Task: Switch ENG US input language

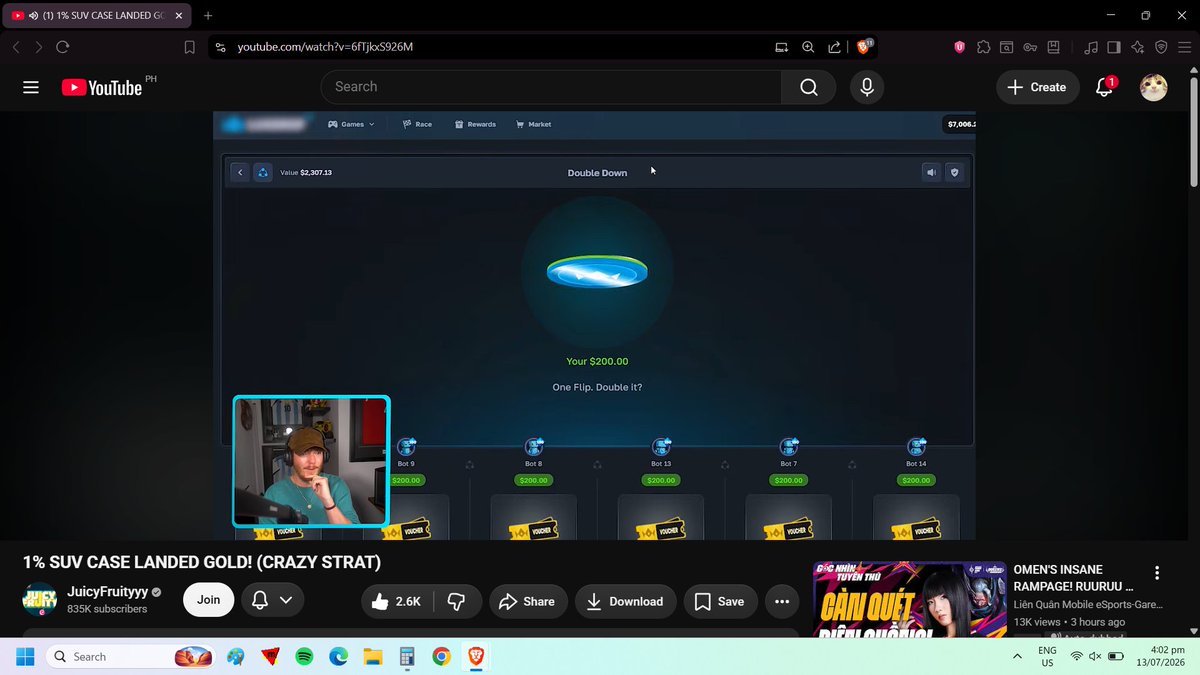Action: [1047, 656]
